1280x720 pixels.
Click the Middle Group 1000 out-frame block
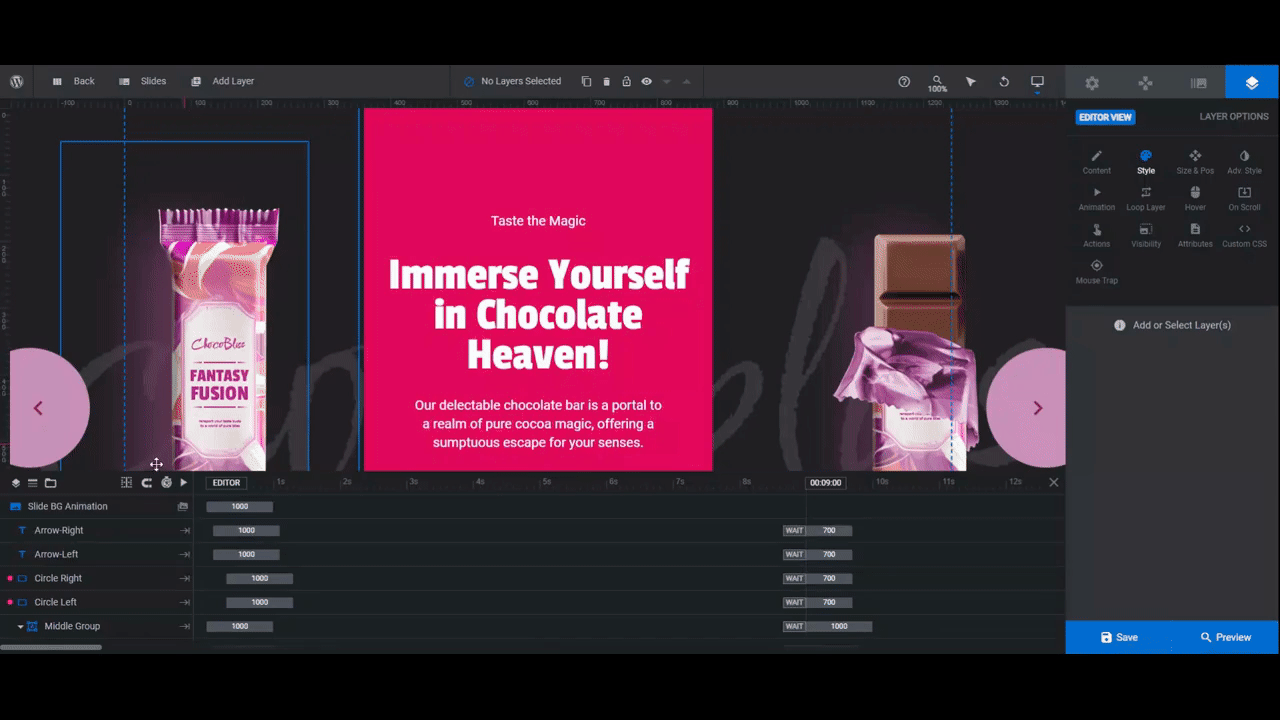point(839,627)
